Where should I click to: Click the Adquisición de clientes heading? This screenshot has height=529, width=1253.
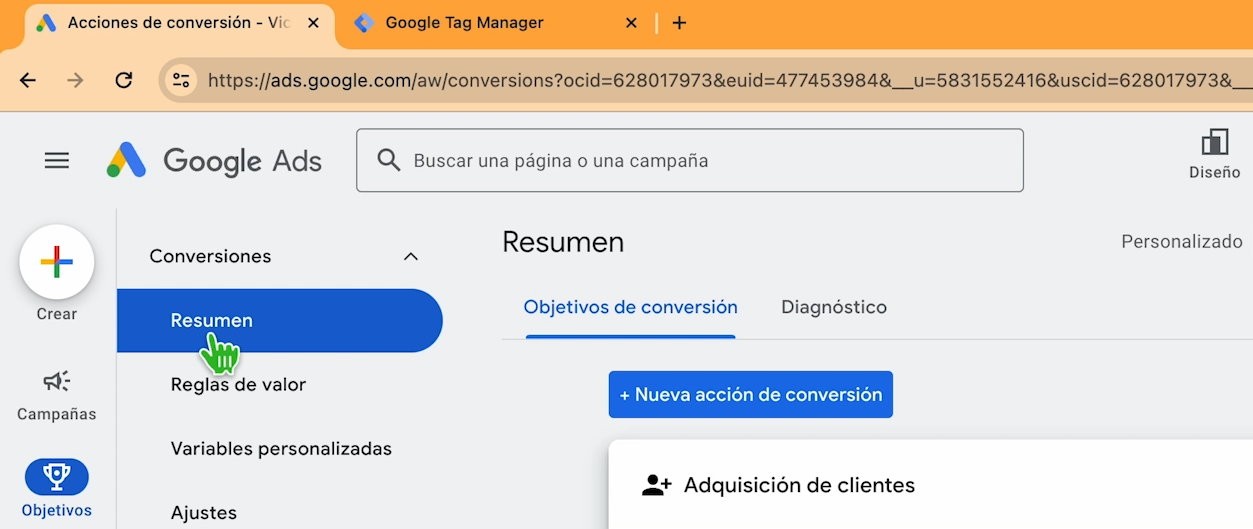coord(799,486)
